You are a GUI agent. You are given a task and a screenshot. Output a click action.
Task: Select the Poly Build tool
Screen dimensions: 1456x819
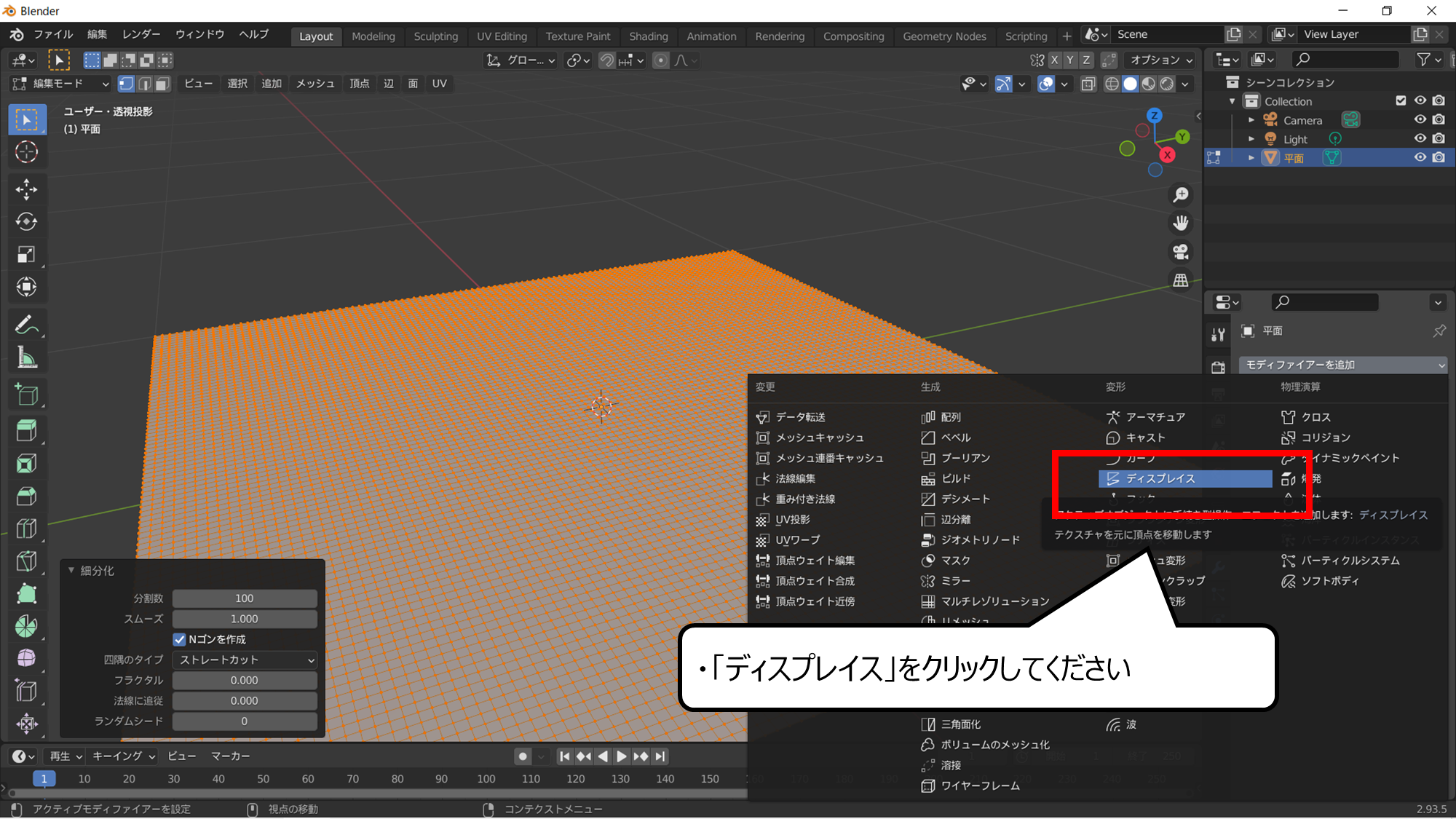[27, 594]
